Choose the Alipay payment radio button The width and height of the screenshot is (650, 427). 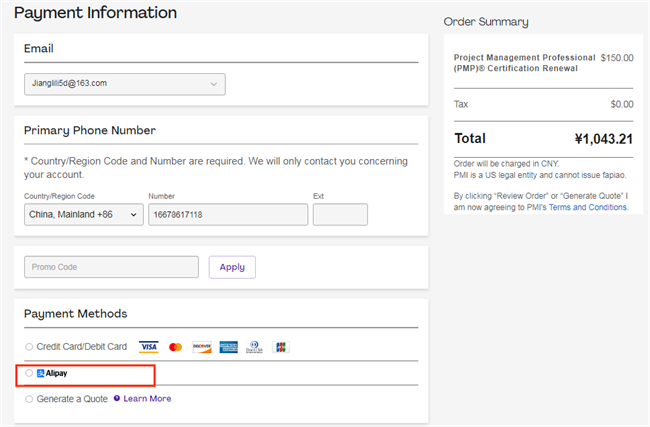29,373
